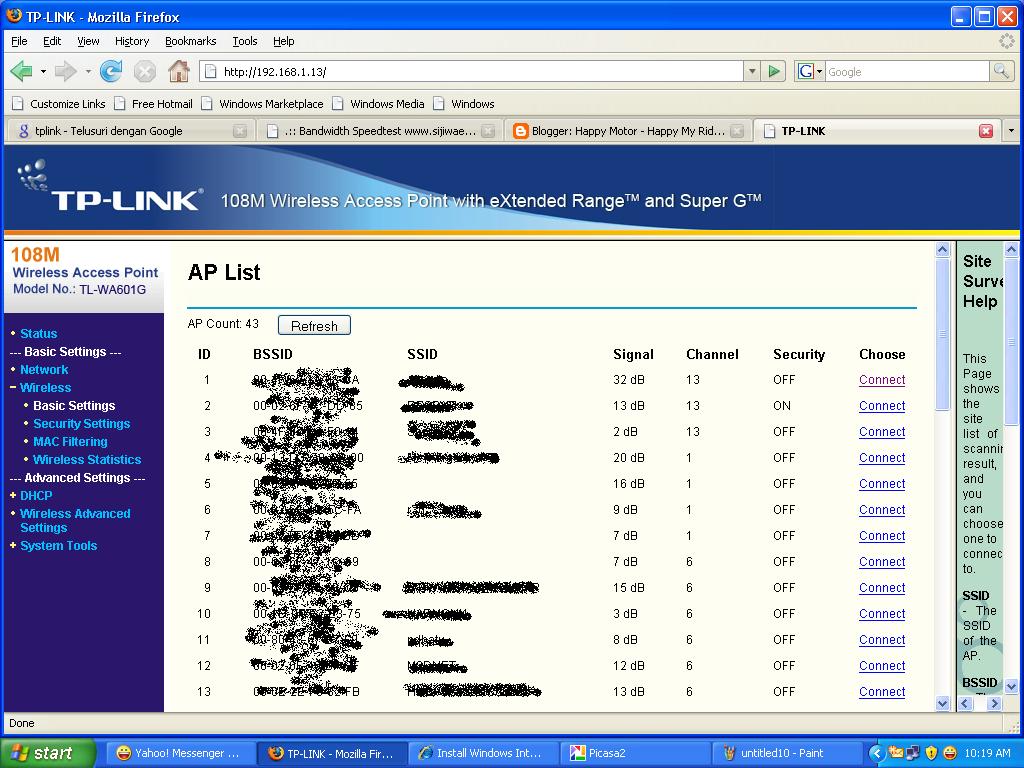The image size is (1024, 768).
Task: Click the Stop loading icon
Action: (144, 71)
